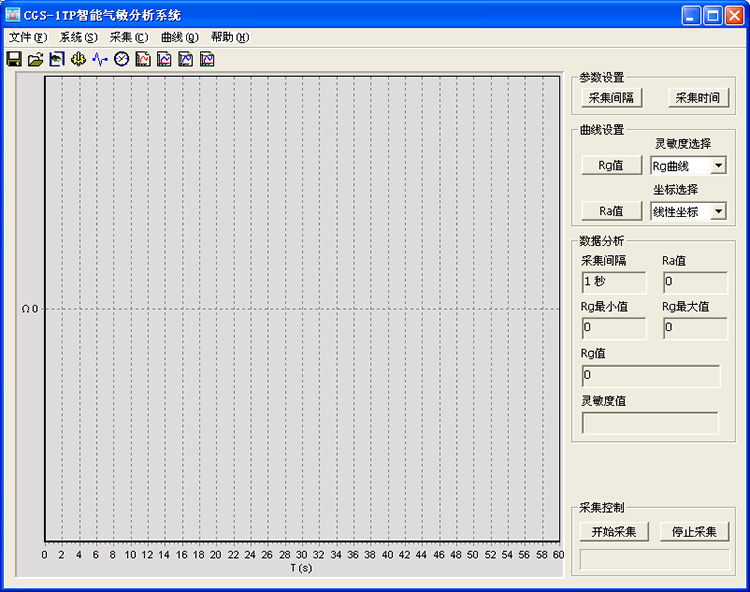Click the last chart icon in toolbar
Screen dimensions: 750x592
(207, 59)
